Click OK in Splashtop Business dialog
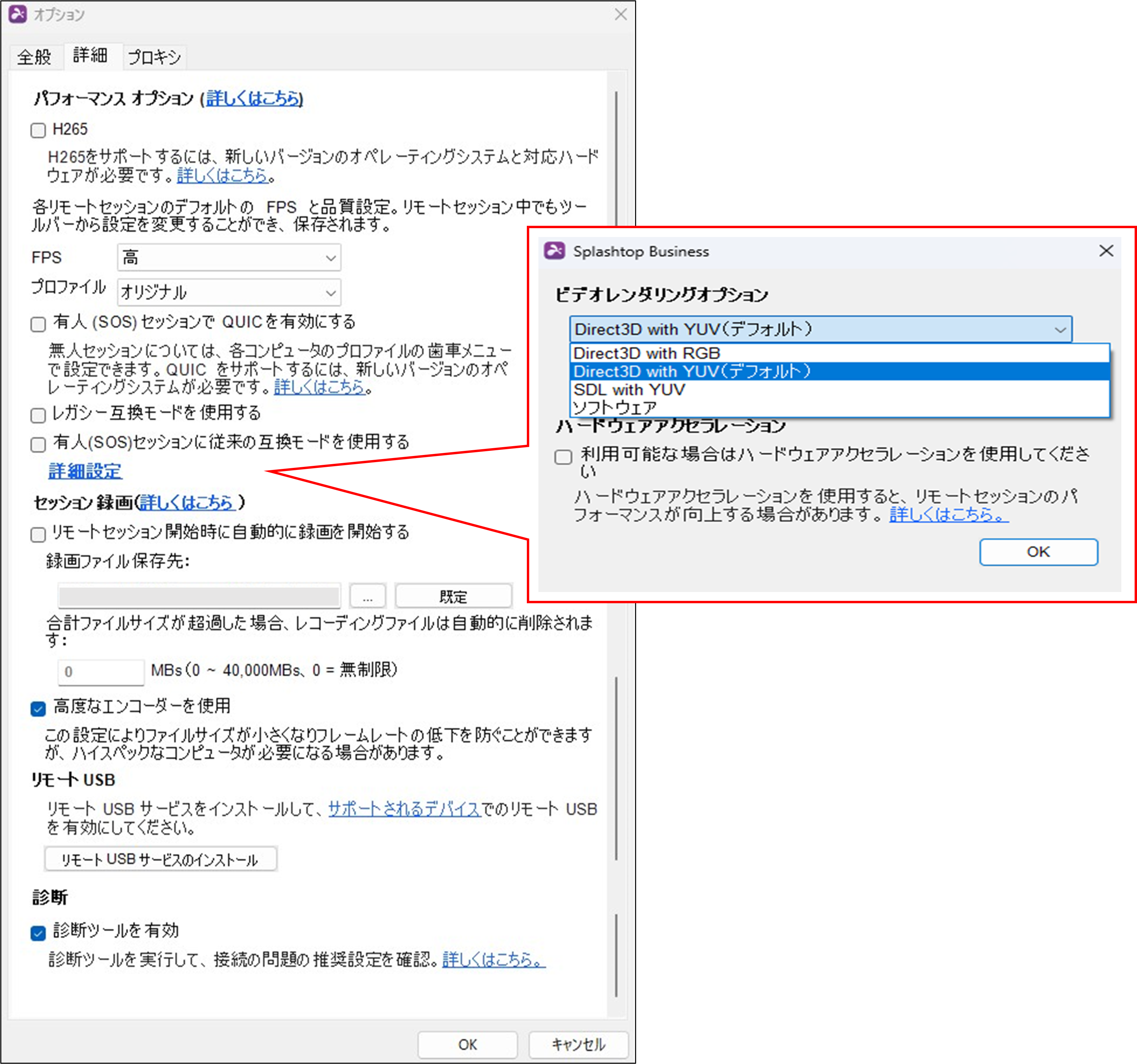The width and height of the screenshot is (1137, 1064). point(1038,552)
